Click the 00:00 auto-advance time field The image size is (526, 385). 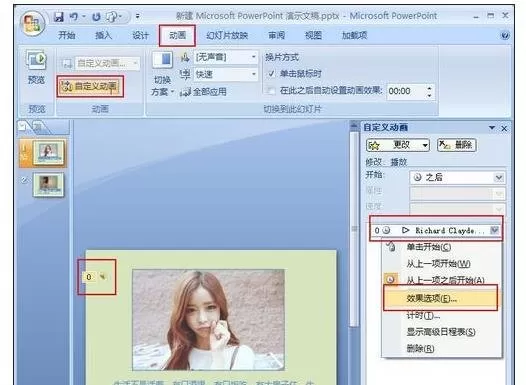pyautogui.click(x=406, y=91)
